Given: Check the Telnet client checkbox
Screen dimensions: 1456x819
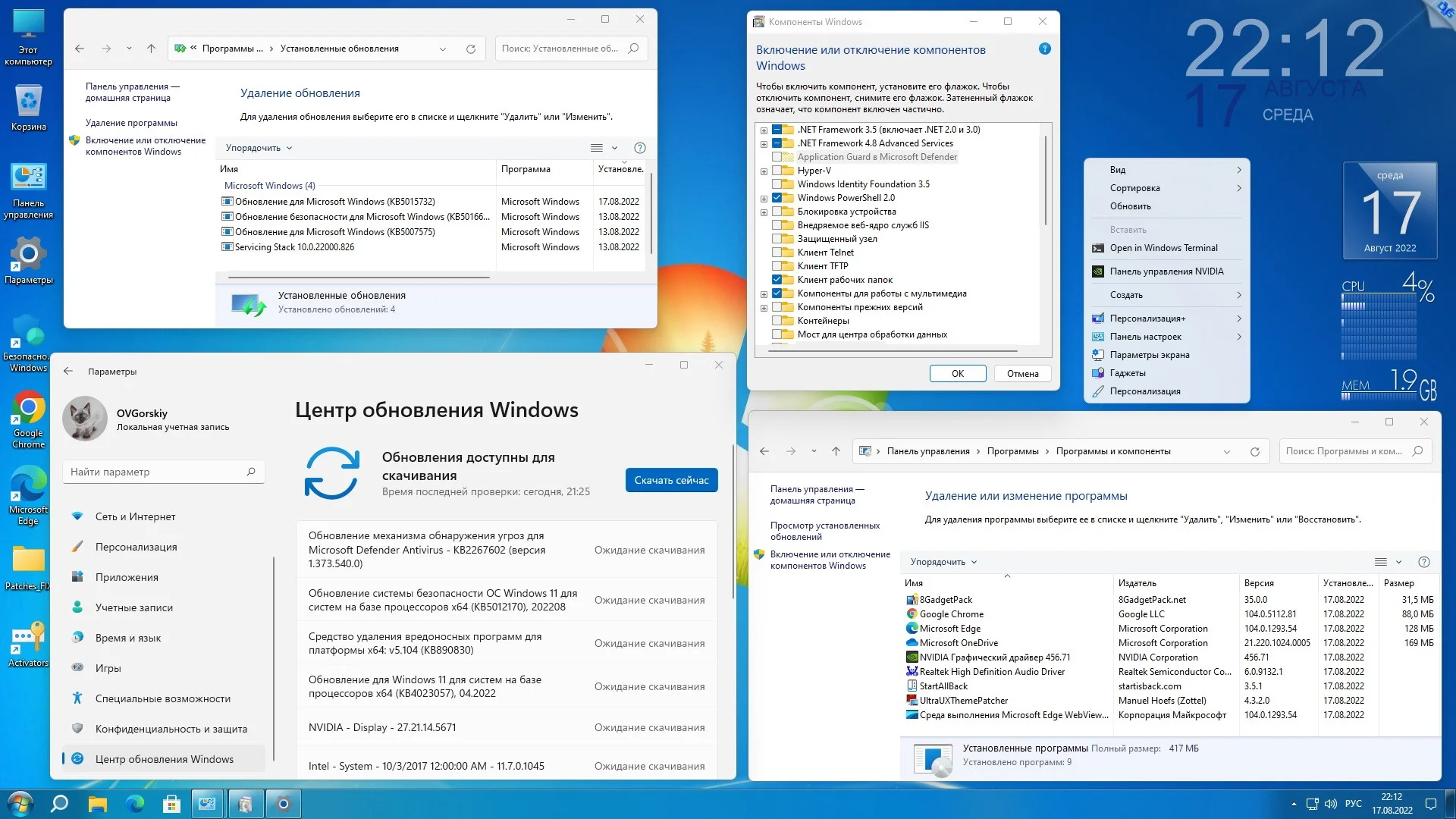Looking at the screenshot, I should coord(777,253).
